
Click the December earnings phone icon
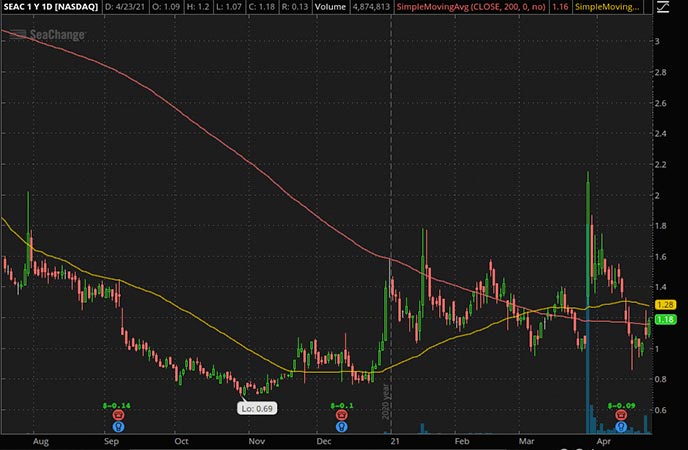click(x=341, y=415)
